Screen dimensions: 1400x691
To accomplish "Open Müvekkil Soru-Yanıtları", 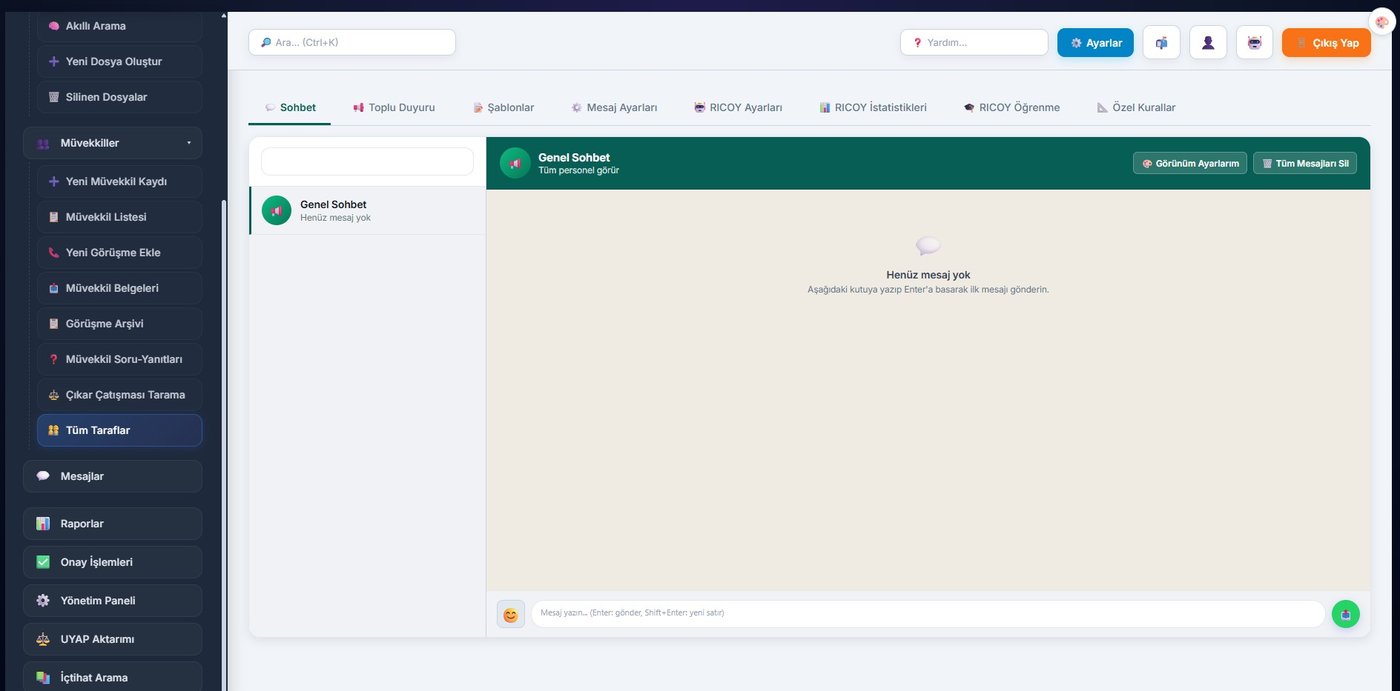I will pyautogui.click(x=119, y=359).
